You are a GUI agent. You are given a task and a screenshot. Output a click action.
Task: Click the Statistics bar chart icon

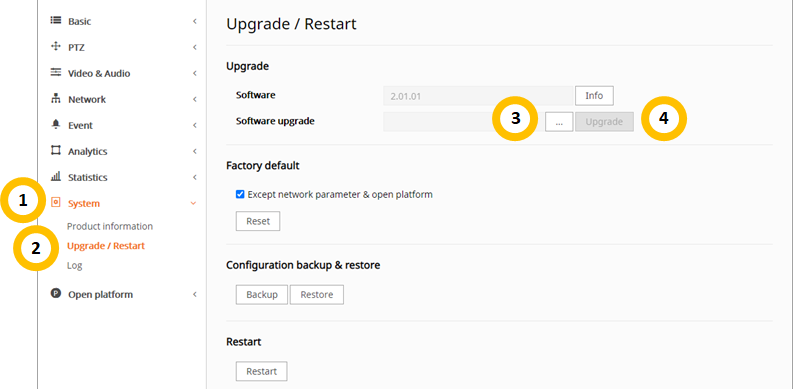[x=56, y=177]
